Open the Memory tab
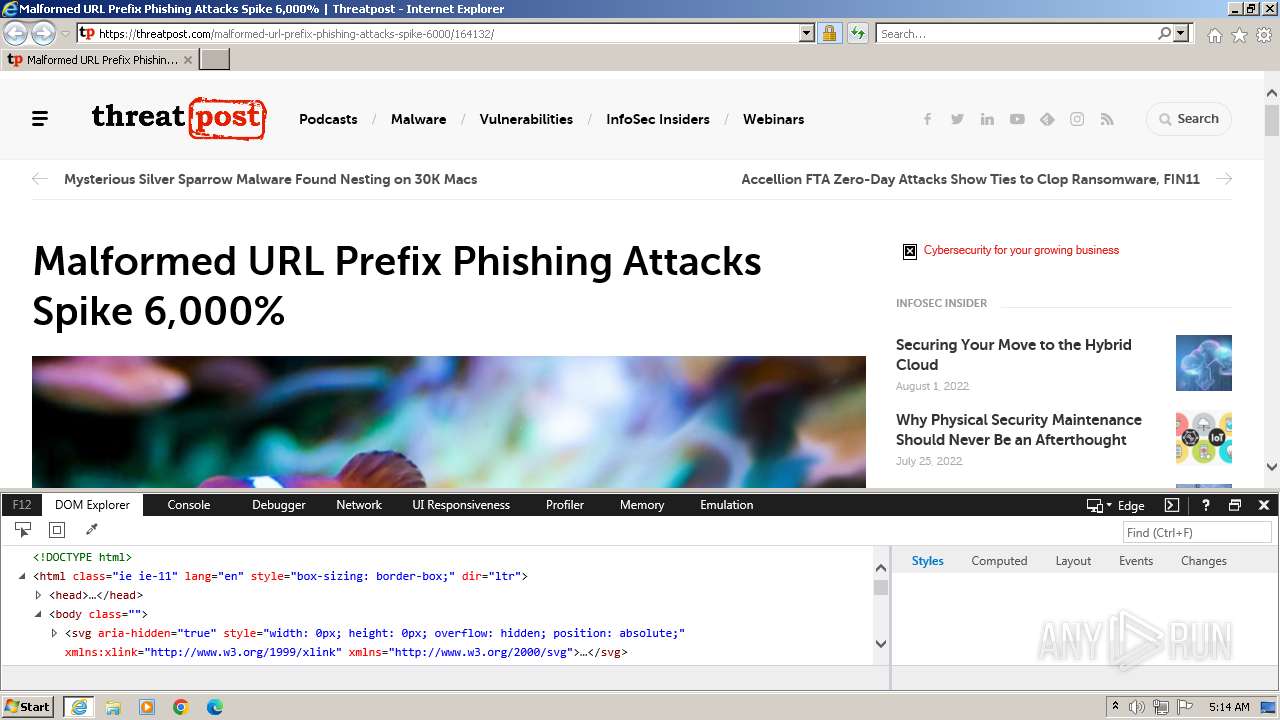The width and height of the screenshot is (1280, 720). point(642,505)
